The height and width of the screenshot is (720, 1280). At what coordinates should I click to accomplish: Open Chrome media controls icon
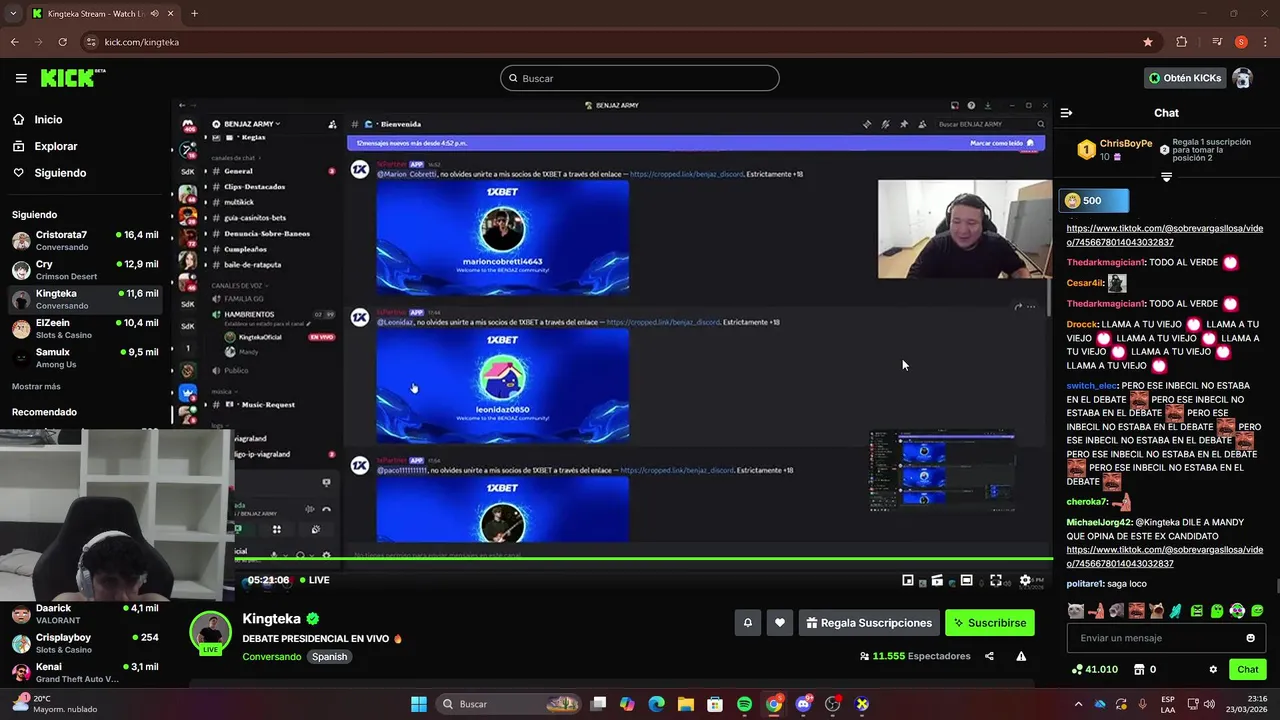coord(1217,42)
